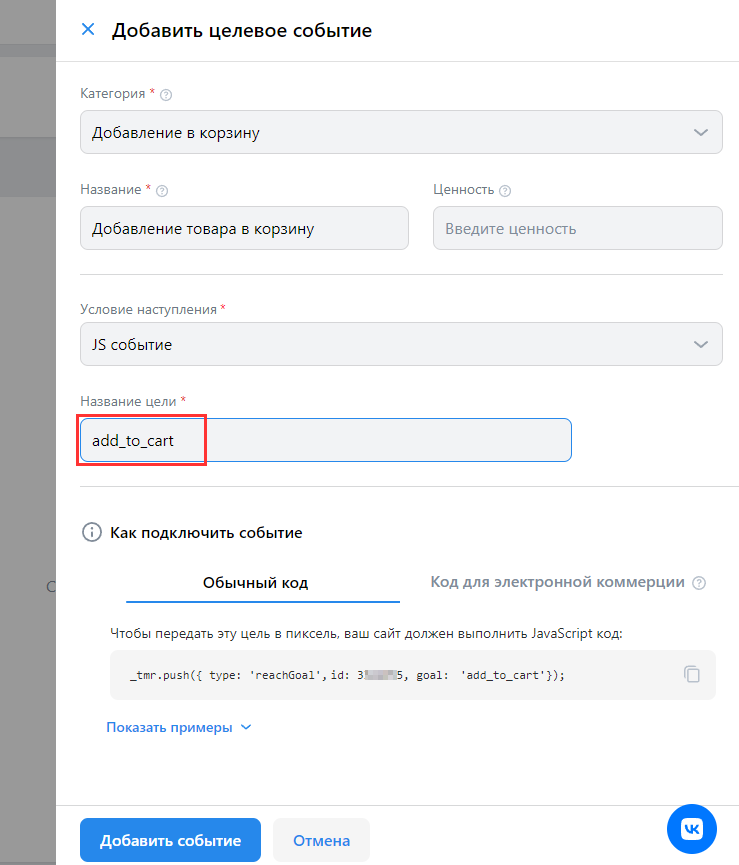
Task: Click the help icon next to Название
Action: (162, 190)
